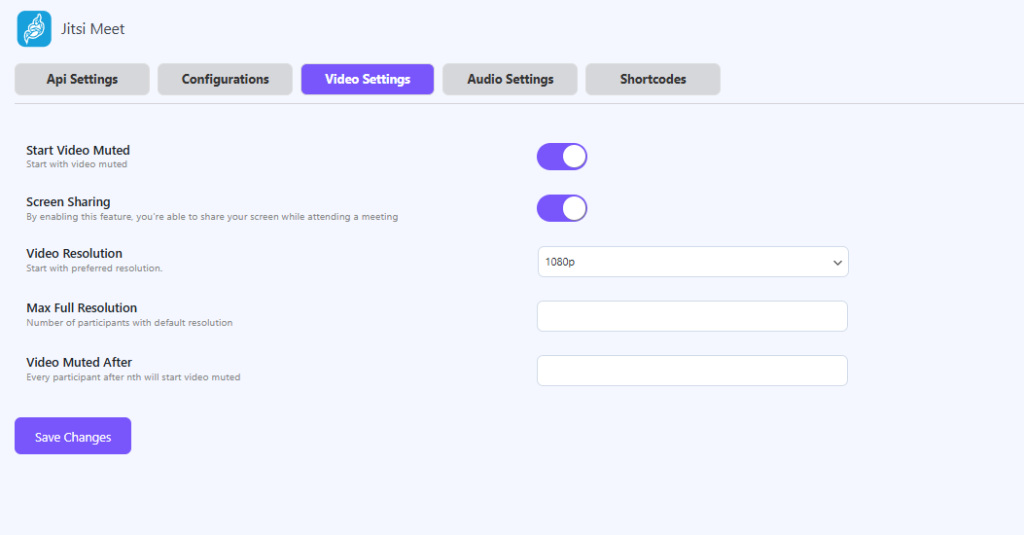Viewport: 1024px width, 535px height.
Task: Click the chevron arrow in resolution dropdown
Action: (837, 262)
